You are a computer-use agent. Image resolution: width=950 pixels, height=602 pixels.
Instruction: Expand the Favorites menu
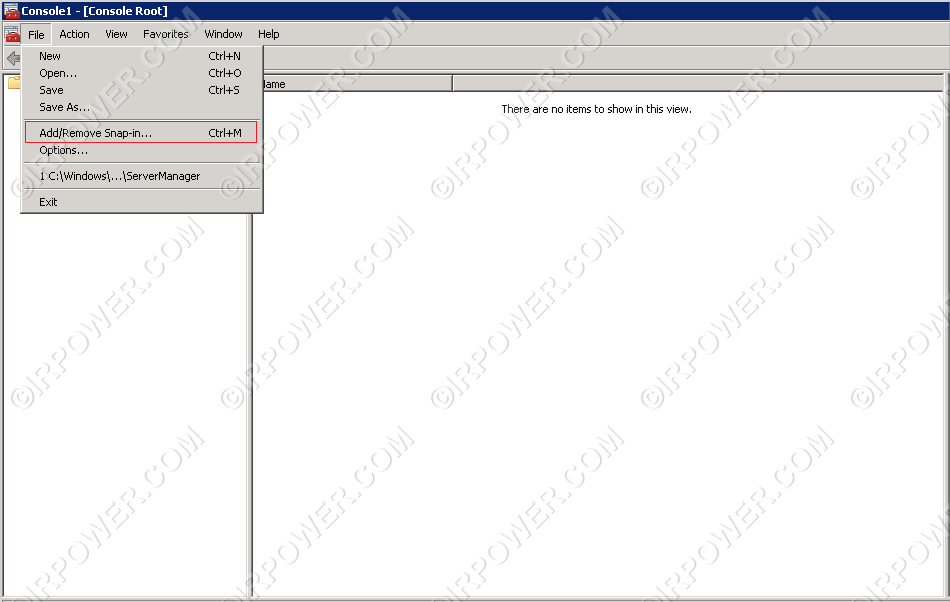coord(165,34)
